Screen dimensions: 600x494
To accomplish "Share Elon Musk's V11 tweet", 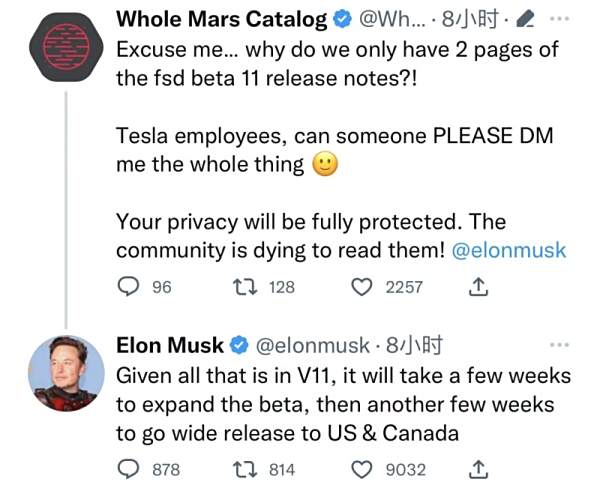I will pyautogui.click(x=478, y=469).
